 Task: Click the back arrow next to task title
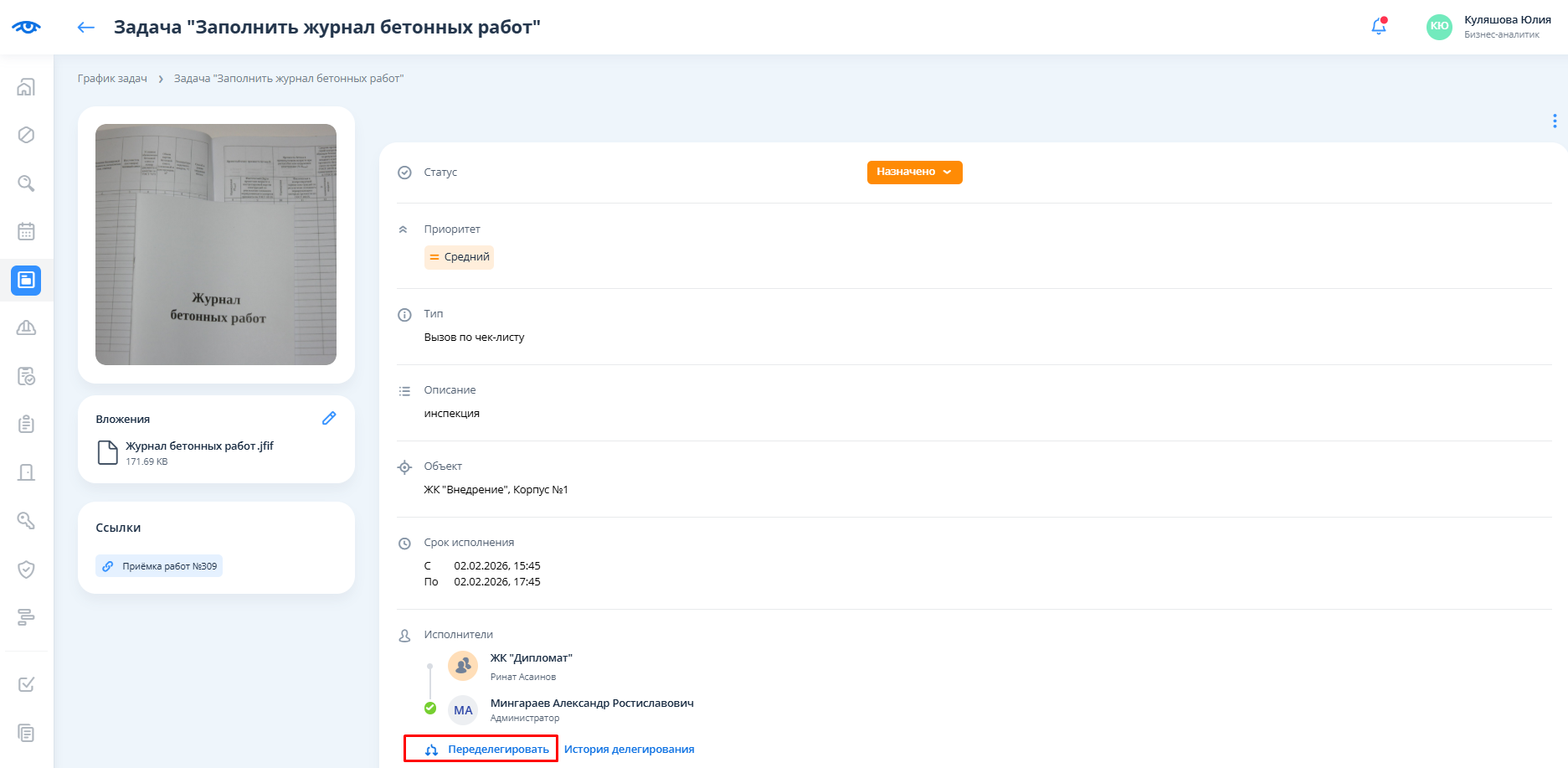tap(85, 28)
